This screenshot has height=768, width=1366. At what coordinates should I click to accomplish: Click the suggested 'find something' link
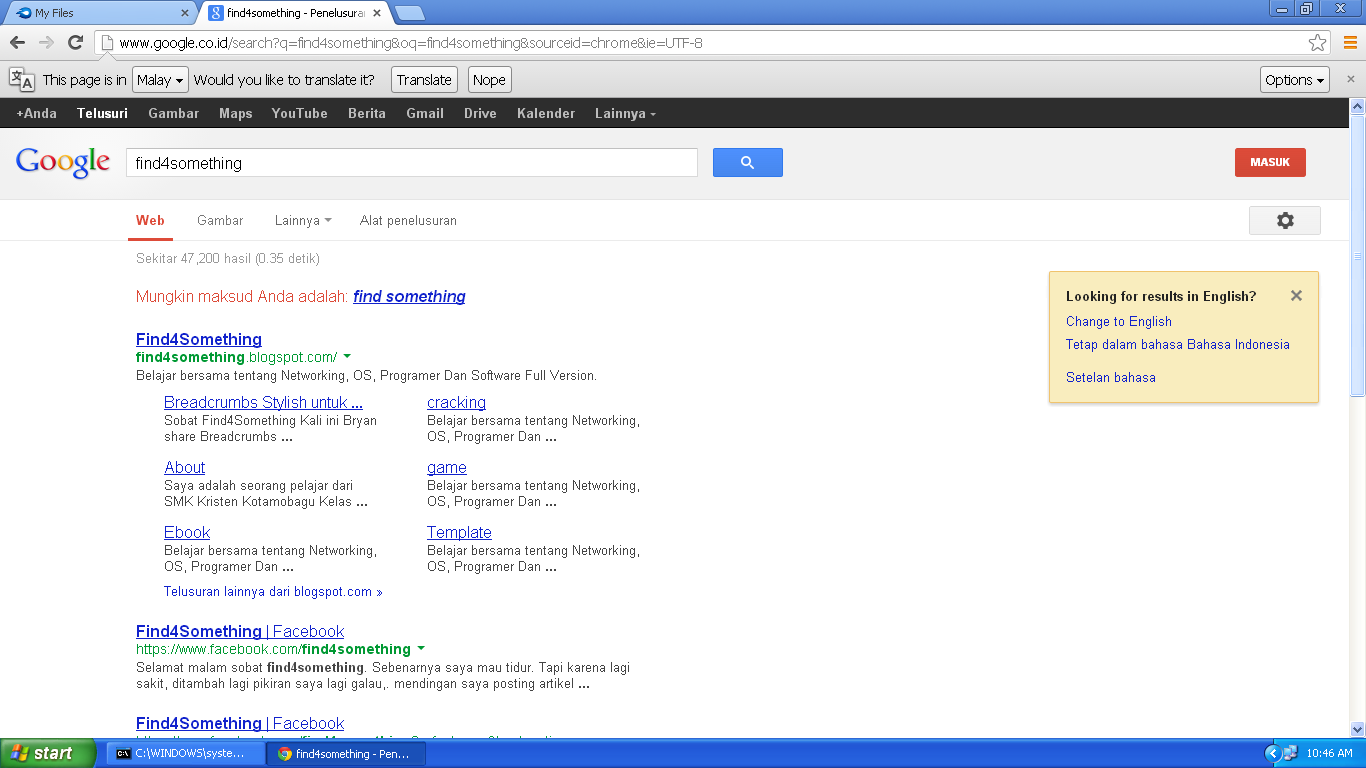409,296
